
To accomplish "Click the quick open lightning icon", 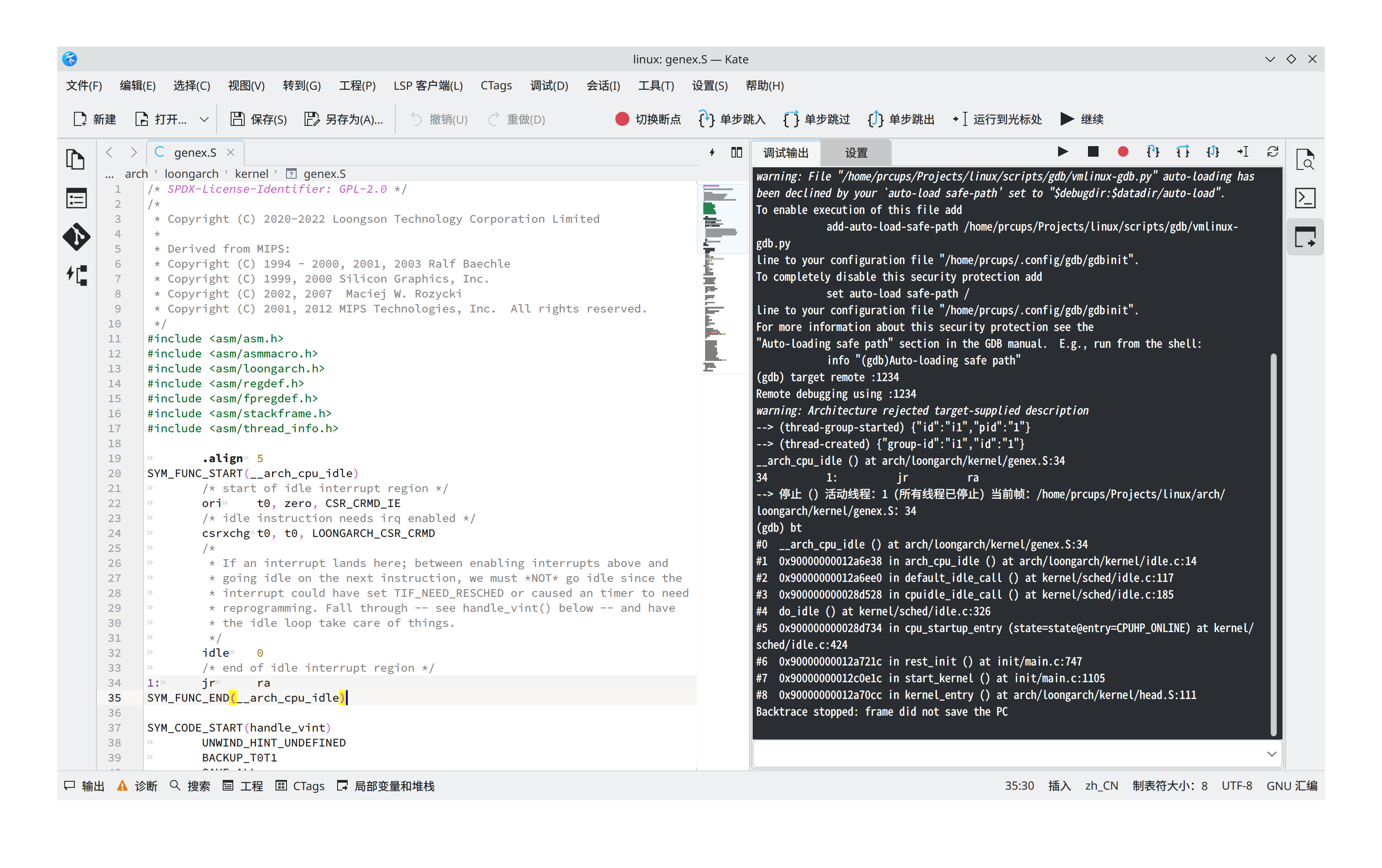I will point(712,152).
